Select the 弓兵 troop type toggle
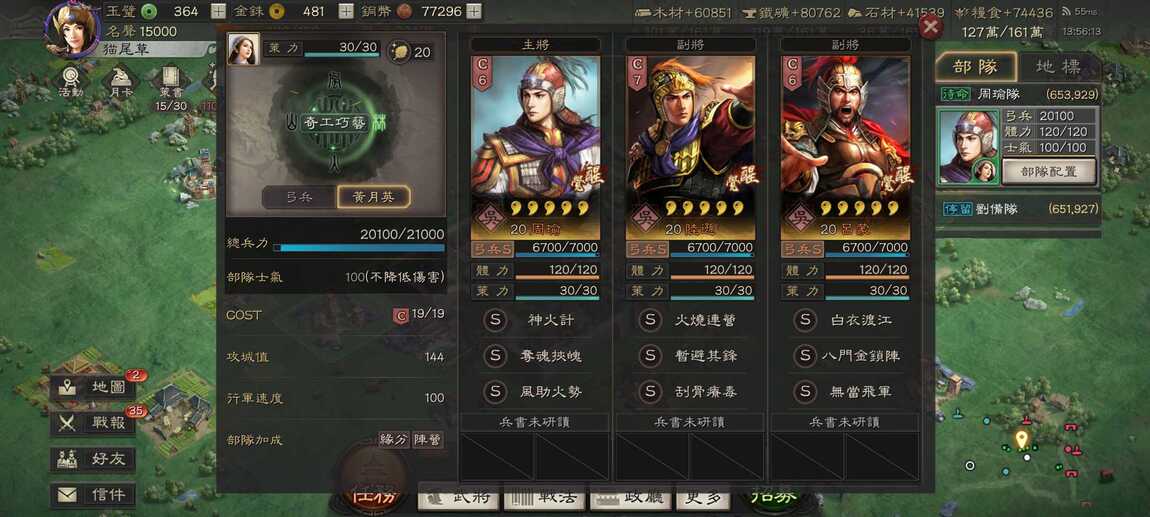1150x517 pixels. tap(299, 197)
